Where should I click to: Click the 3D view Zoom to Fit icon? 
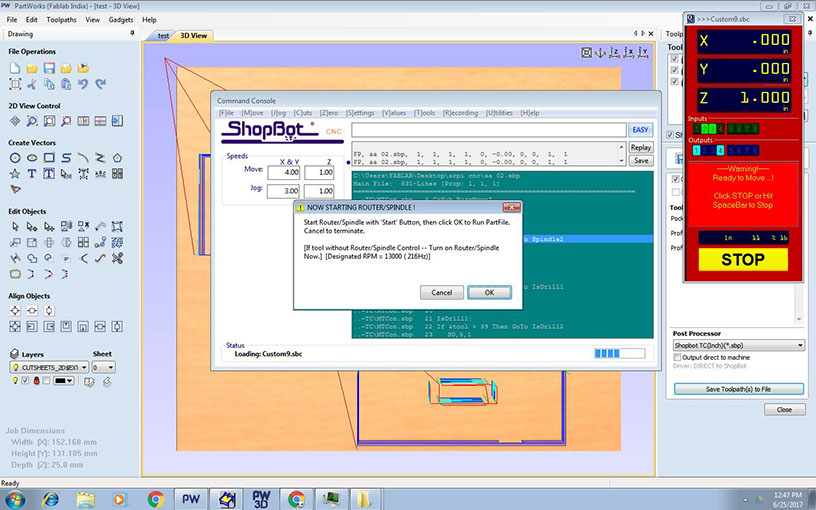point(586,53)
